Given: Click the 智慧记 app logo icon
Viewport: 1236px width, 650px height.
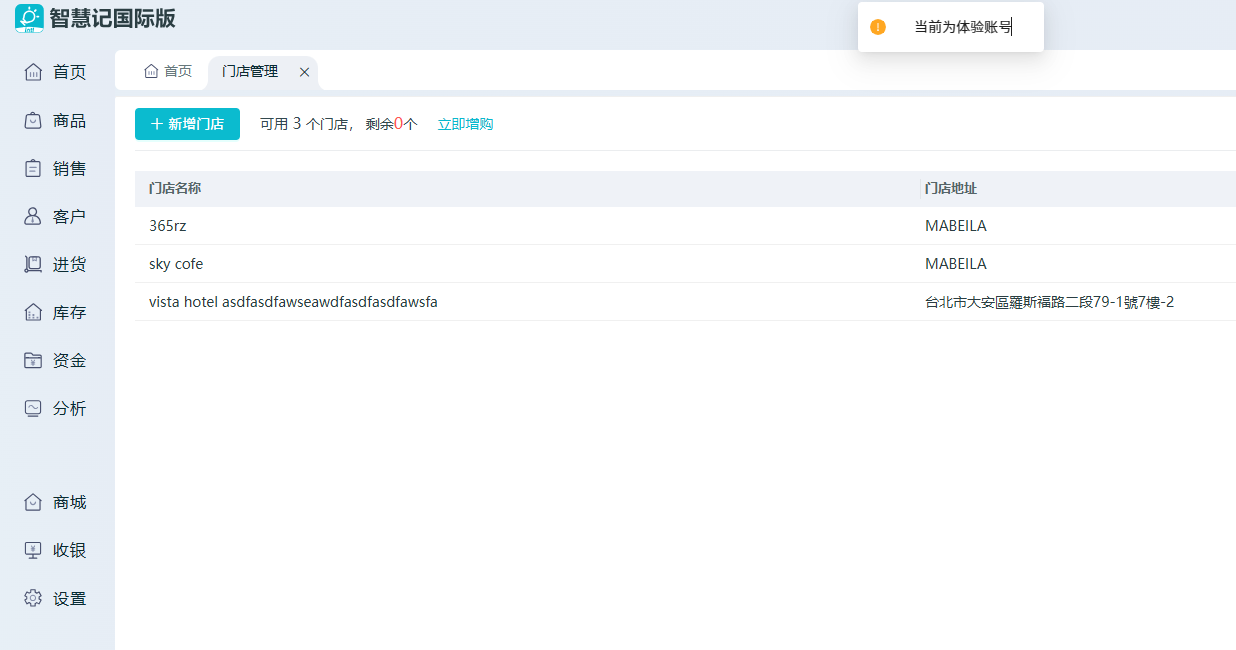Looking at the screenshot, I should (29, 18).
